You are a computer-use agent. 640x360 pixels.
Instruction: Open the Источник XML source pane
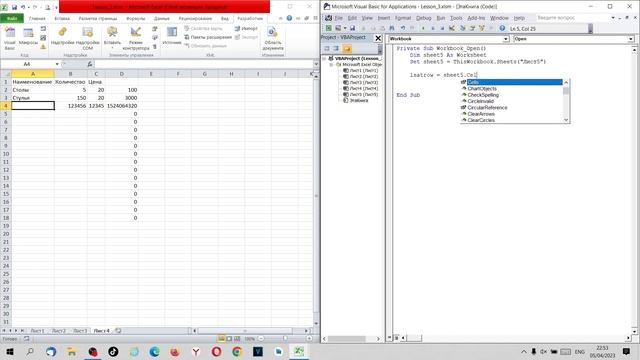click(x=172, y=37)
